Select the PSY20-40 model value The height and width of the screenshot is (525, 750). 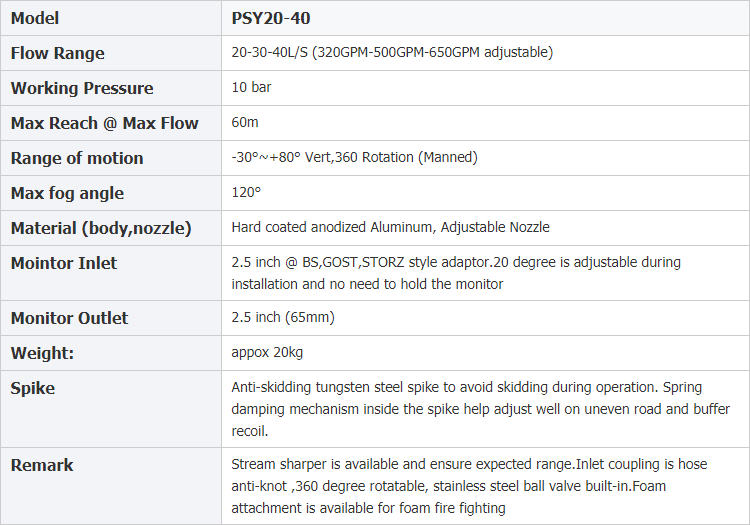[267, 18]
